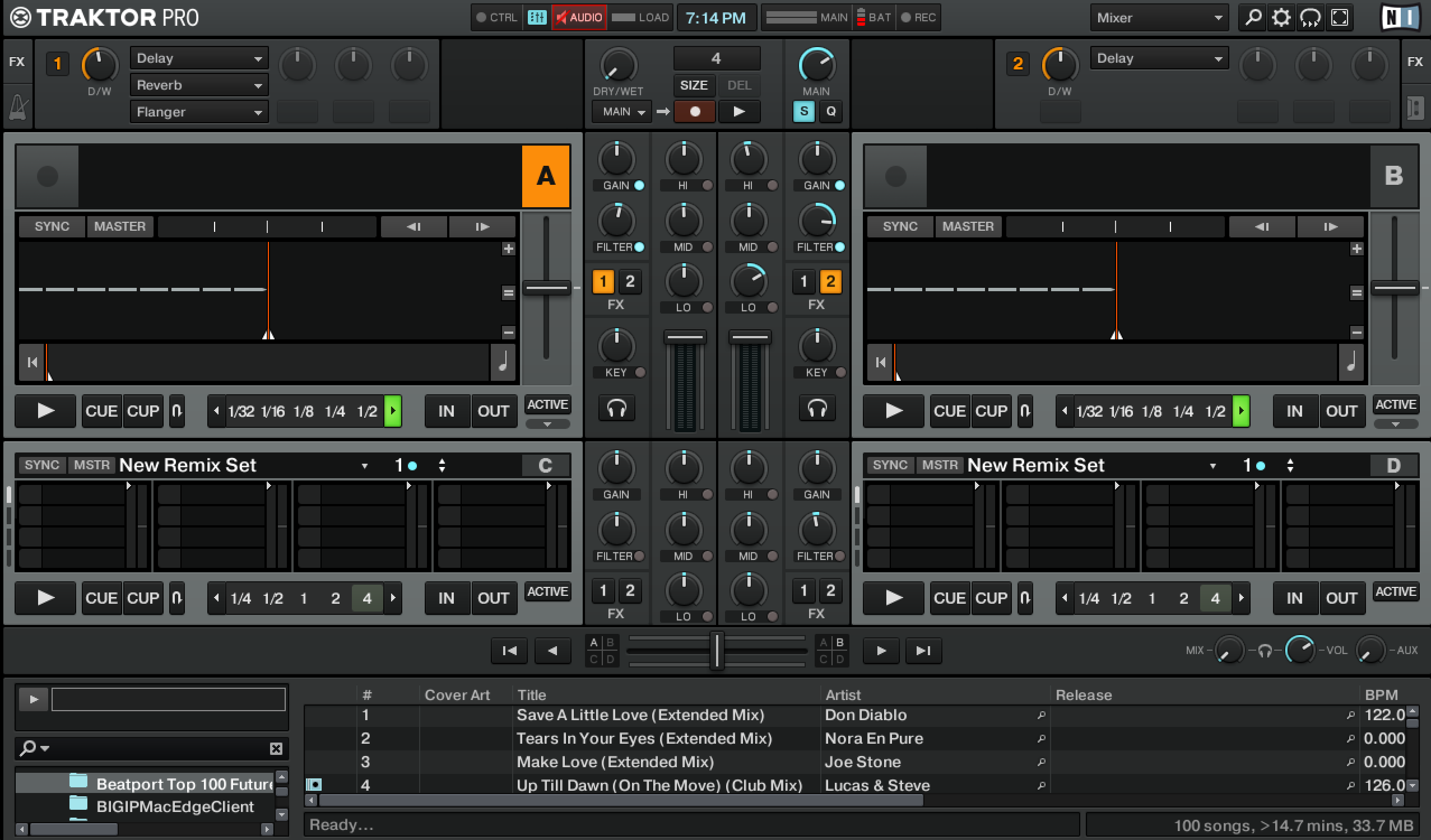This screenshot has height=840, width=1431.
Task: Click the browser search input field
Action: point(159,749)
